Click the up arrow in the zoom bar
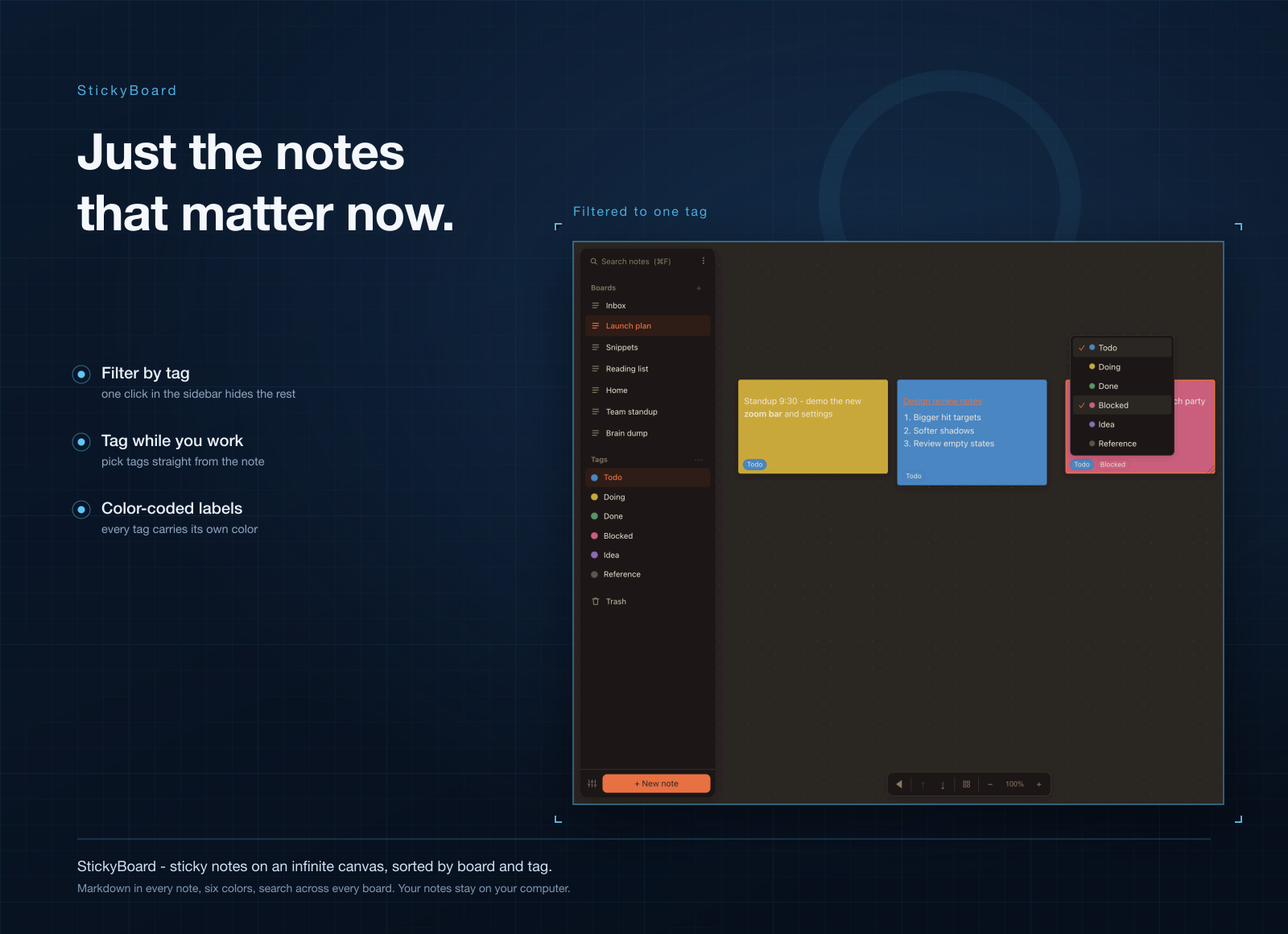This screenshot has width=1288, height=934. coord(923,784)
